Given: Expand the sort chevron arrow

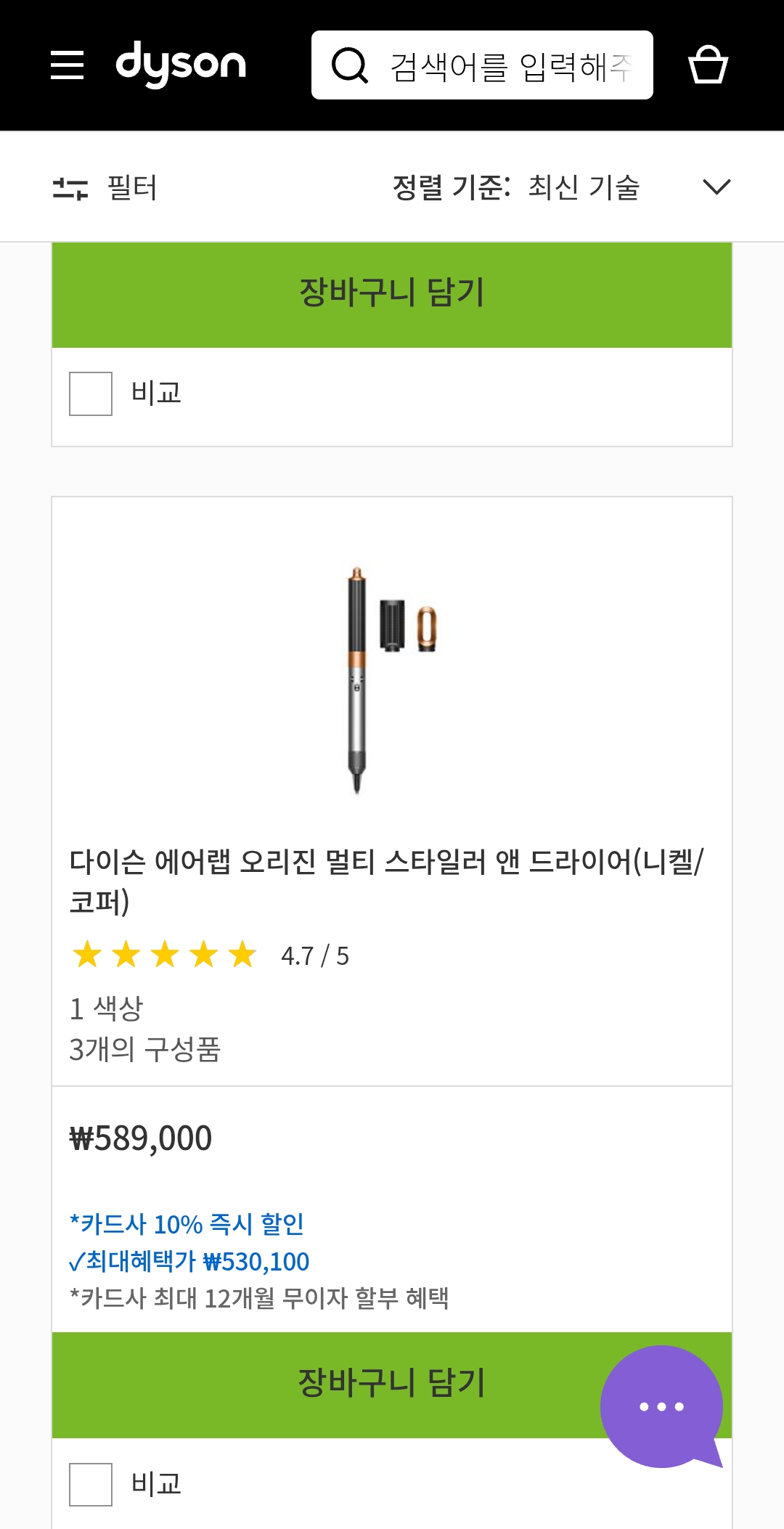Looking at the screenshot, I should click(716, 187).
